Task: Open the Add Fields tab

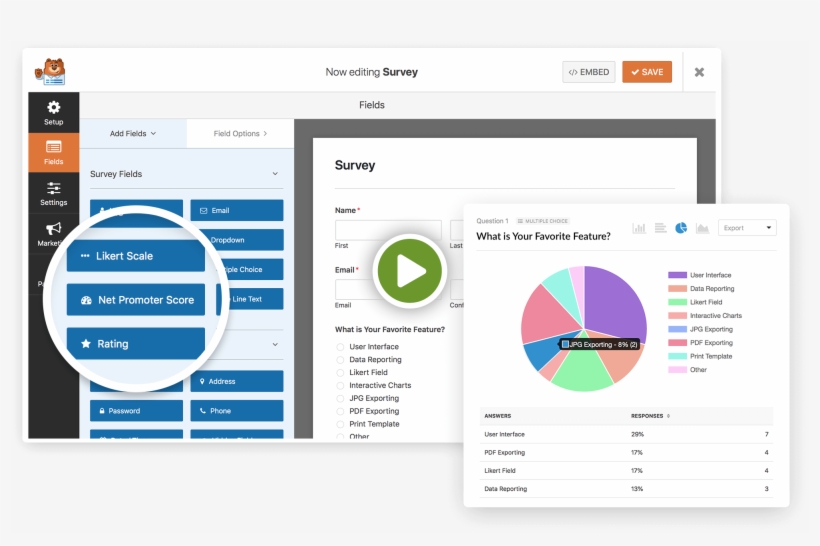Action: (133, 133)
